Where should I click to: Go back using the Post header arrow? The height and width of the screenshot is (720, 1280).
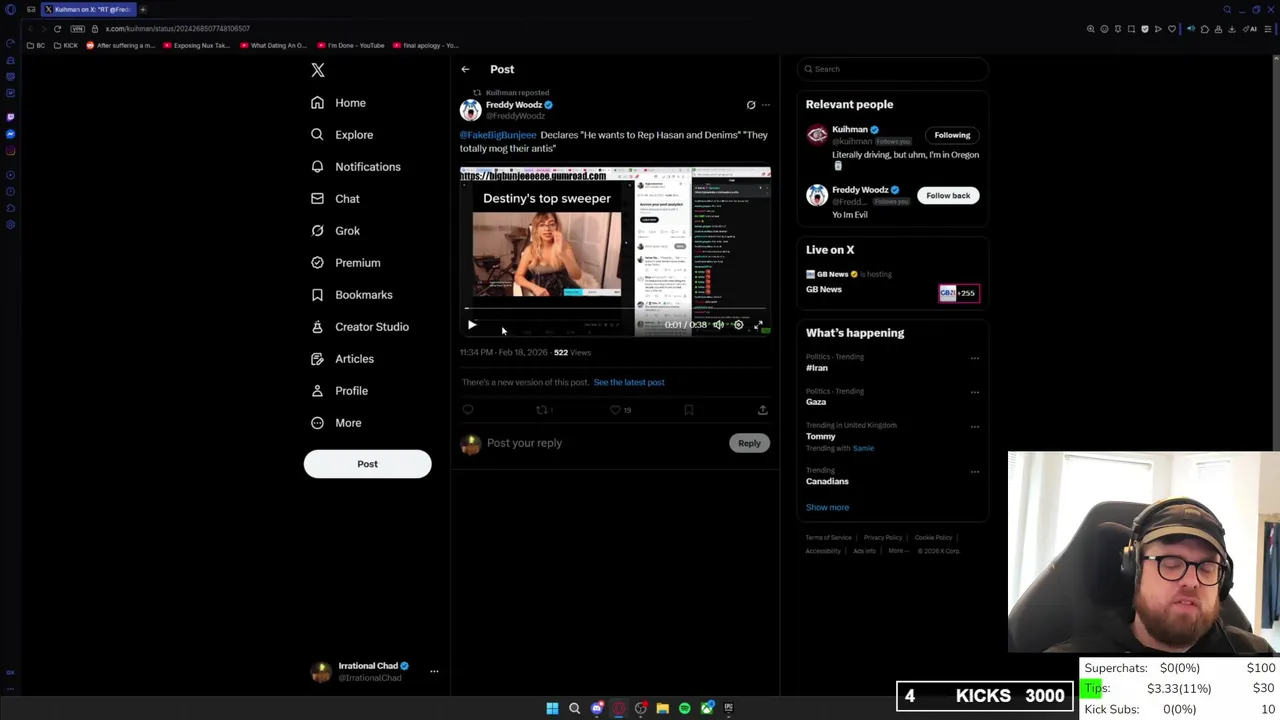(465, 69)
